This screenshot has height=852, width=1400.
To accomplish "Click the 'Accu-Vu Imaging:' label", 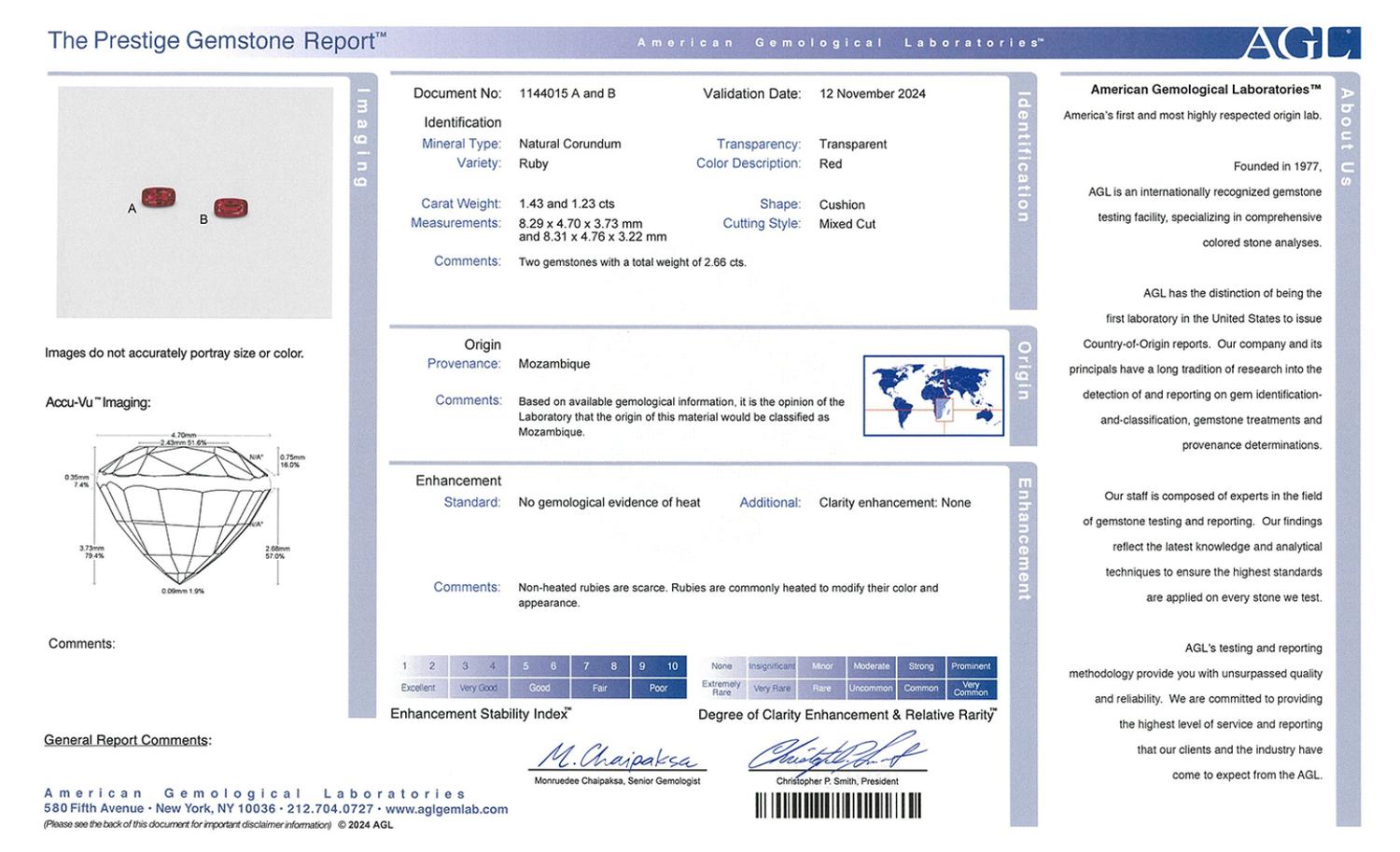I will [x=98, y=402].
